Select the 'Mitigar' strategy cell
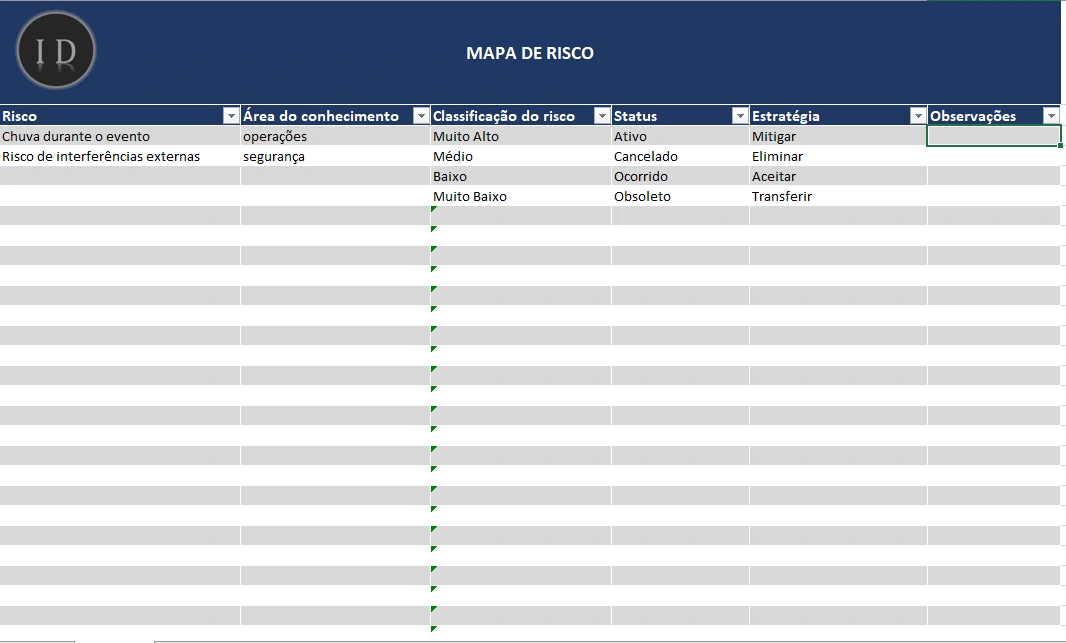The width and height of the screenshot is (1066, 643). [x=774, y=136]
